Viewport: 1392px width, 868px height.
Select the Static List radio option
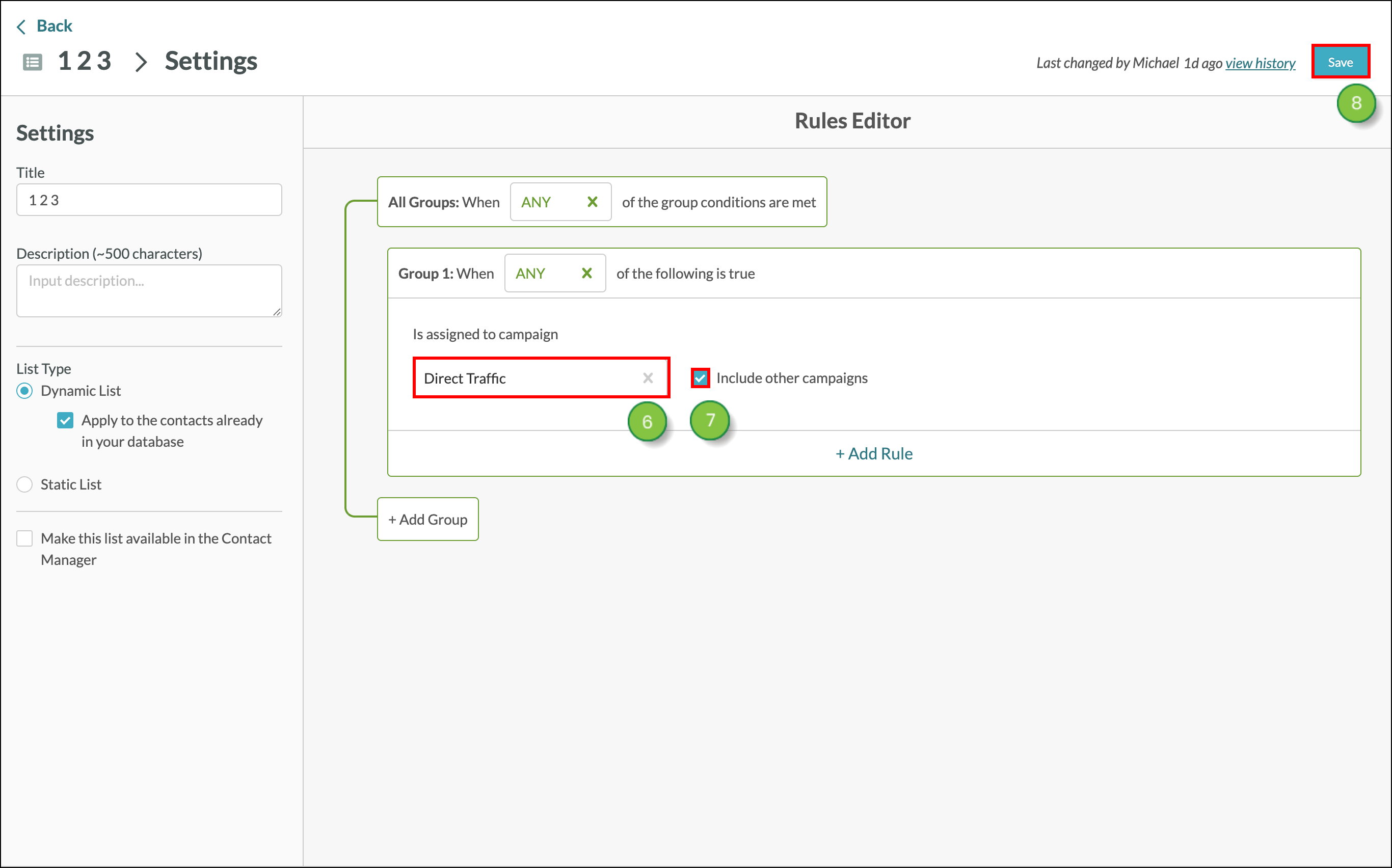point(24,484)
